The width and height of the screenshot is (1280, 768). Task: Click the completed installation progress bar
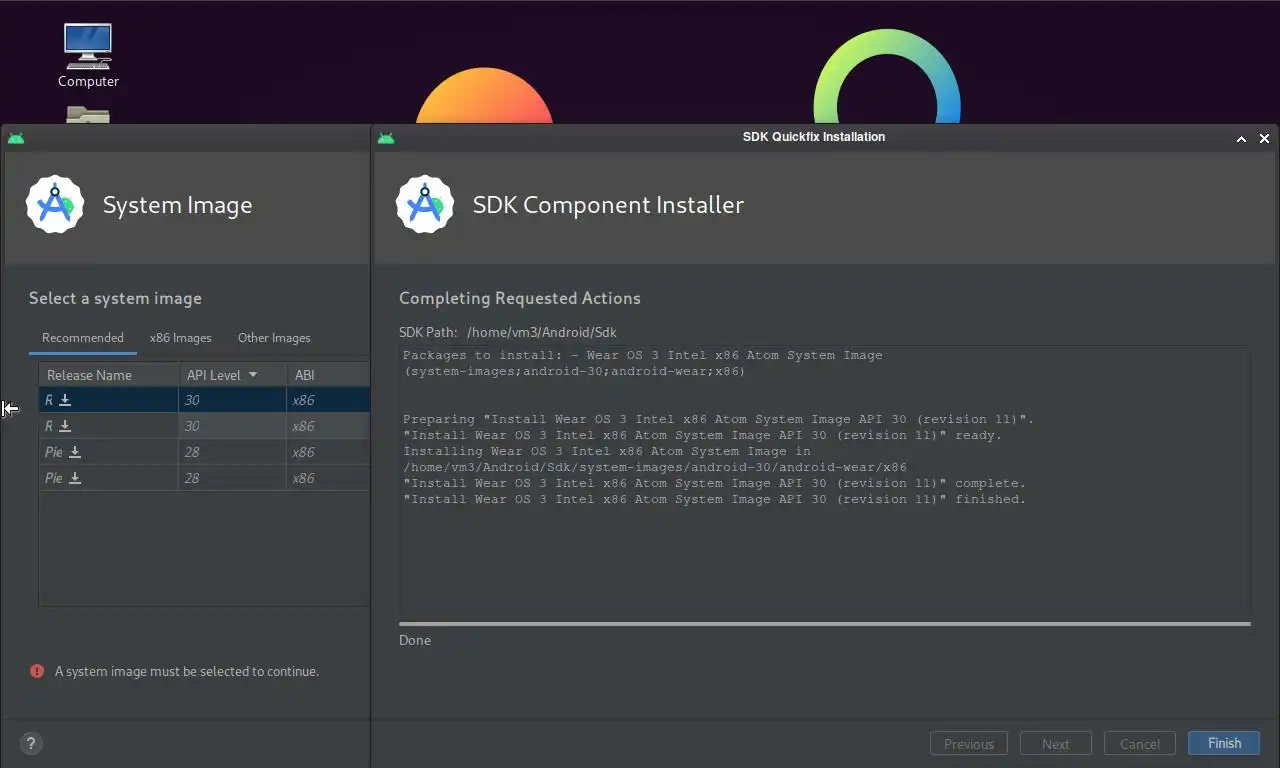pos(825,624)
